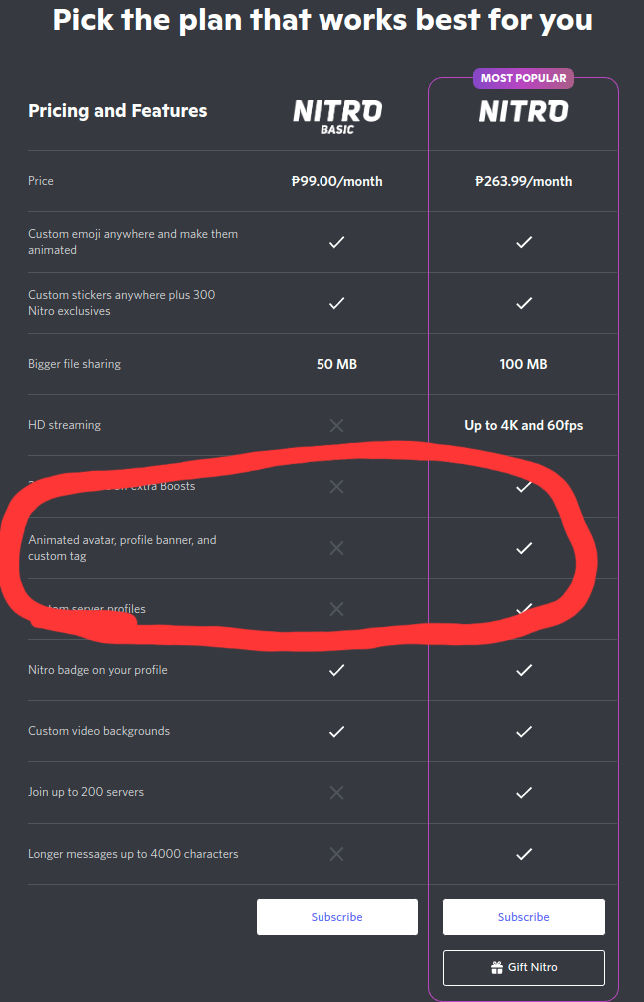
Task: Click Nitro checkmark for custom stickers row
Action: point(524,303)
